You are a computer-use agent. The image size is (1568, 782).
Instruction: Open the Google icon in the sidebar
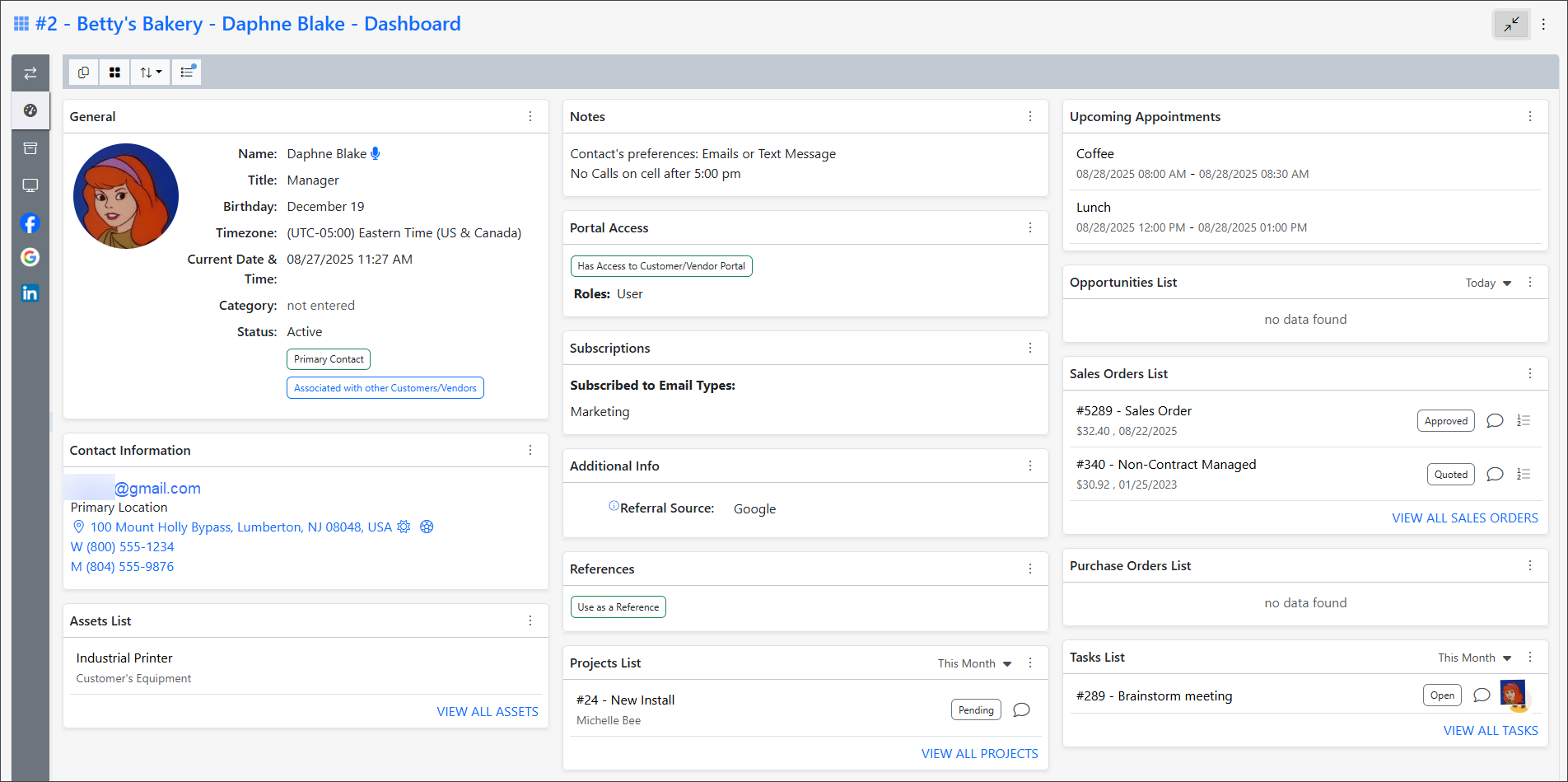(30, 257)
